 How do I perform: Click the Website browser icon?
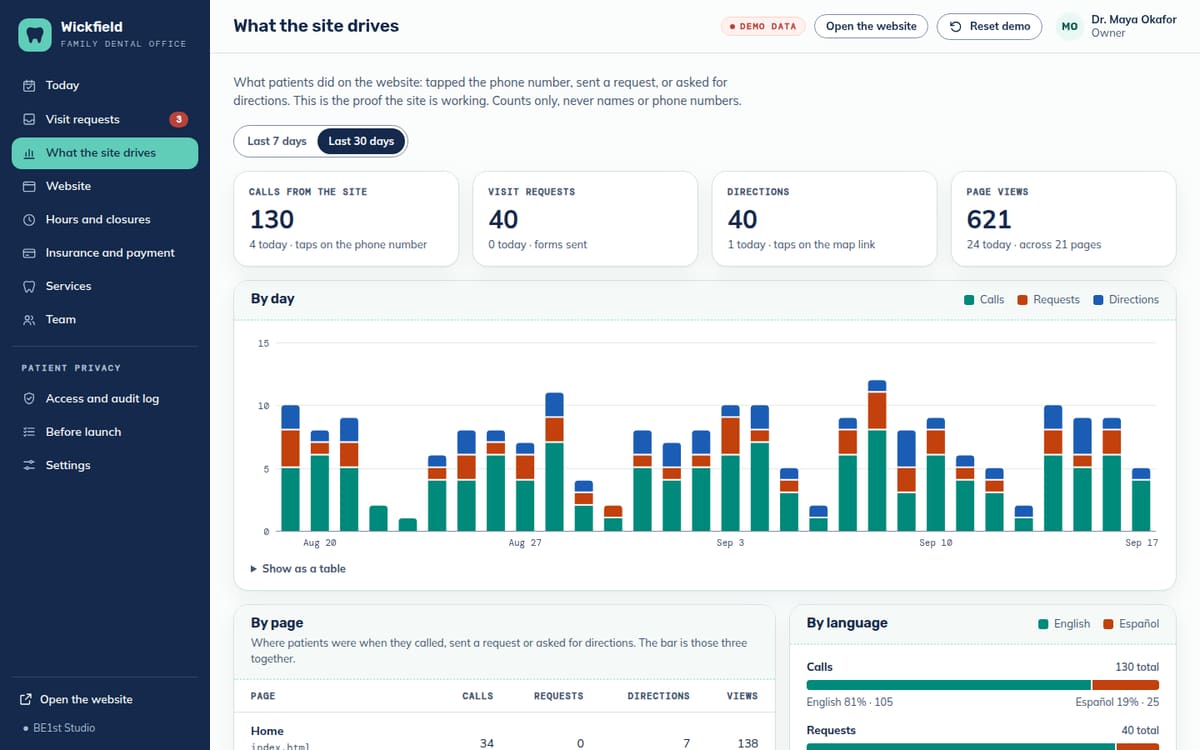29,186
